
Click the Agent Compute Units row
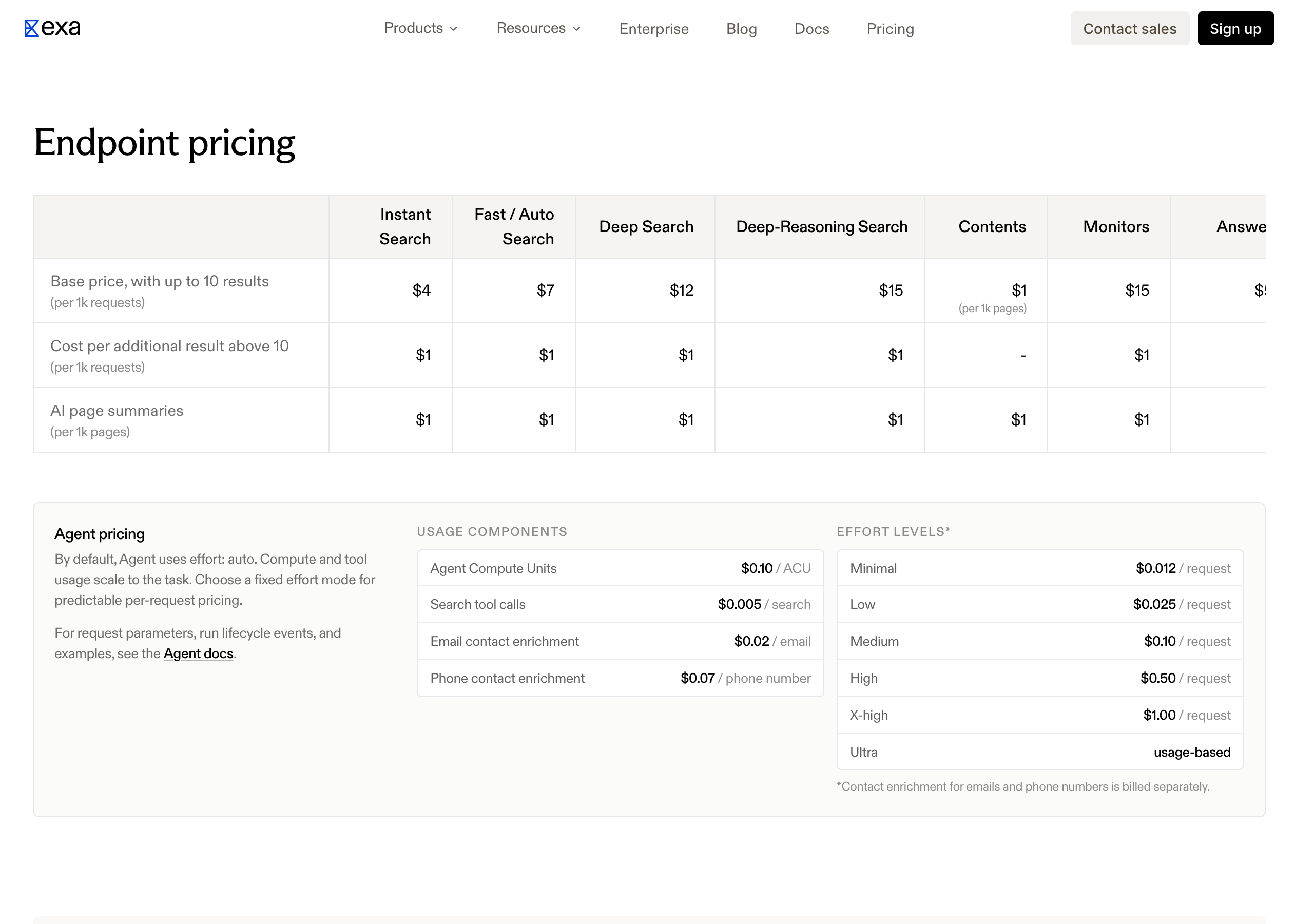tap(620, 568)
